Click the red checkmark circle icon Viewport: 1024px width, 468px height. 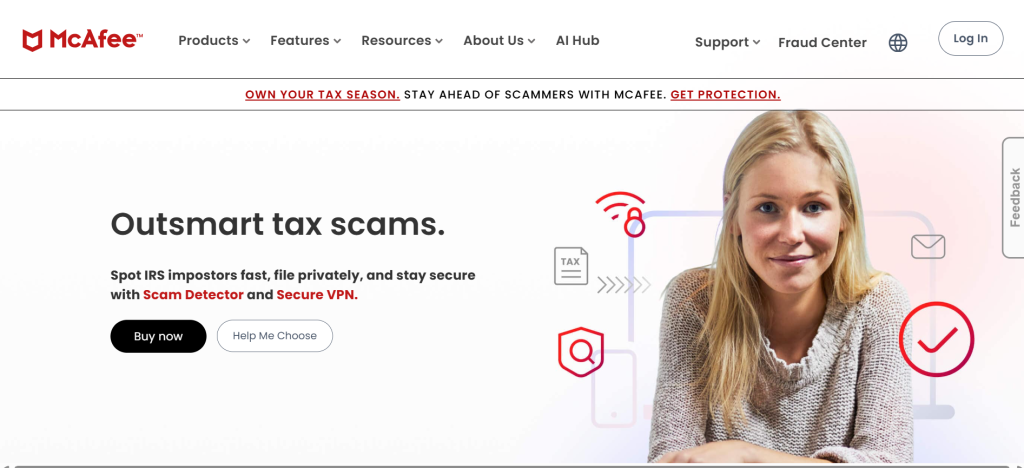(936, 339)
